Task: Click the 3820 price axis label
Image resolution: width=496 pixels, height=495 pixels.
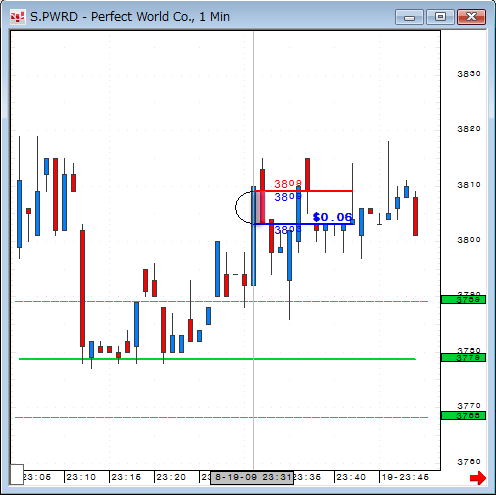Action: [469, 129]
